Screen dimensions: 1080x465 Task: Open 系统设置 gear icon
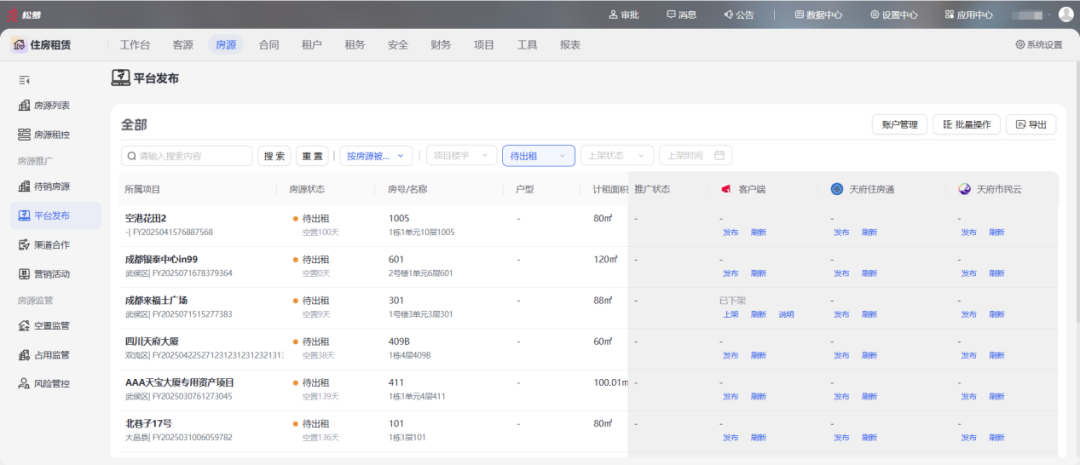(x=1020, y=45)
